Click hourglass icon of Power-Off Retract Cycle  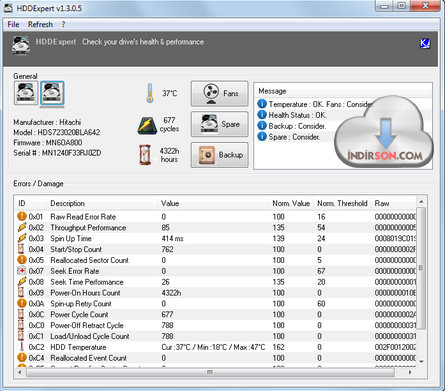(x=21, y=325)
